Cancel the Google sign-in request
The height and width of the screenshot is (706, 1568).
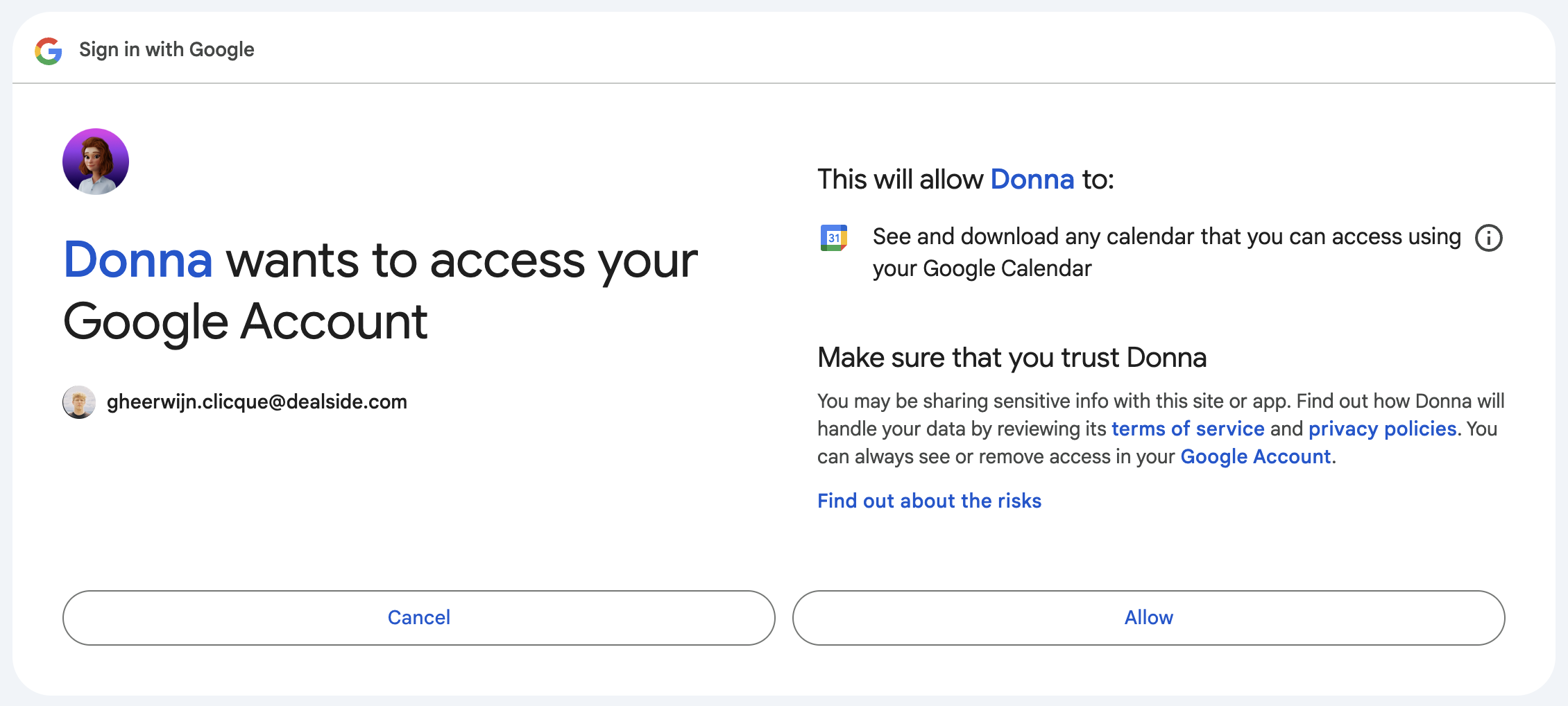click(418, 617)
